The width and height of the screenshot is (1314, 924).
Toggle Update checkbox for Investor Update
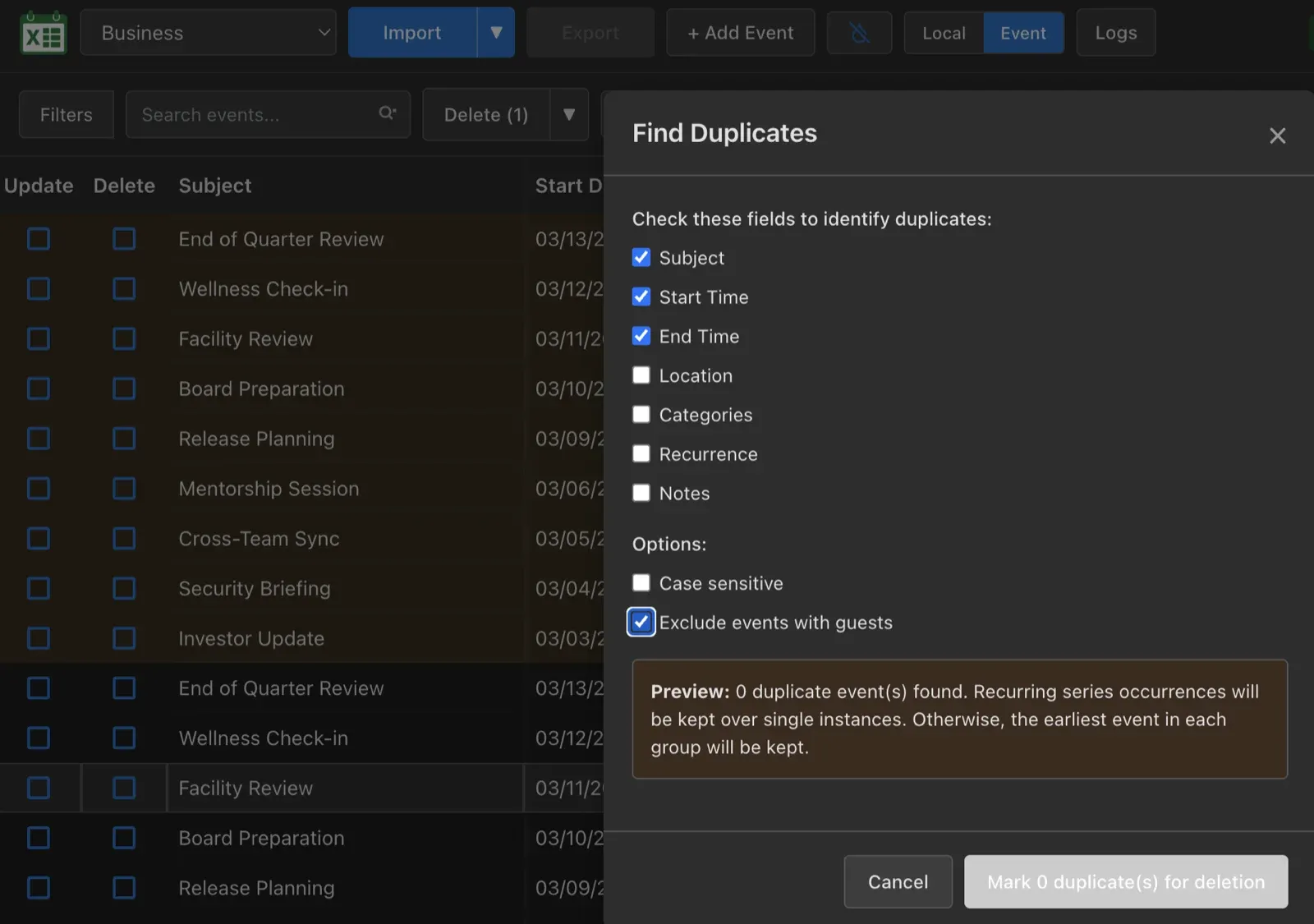39,638
